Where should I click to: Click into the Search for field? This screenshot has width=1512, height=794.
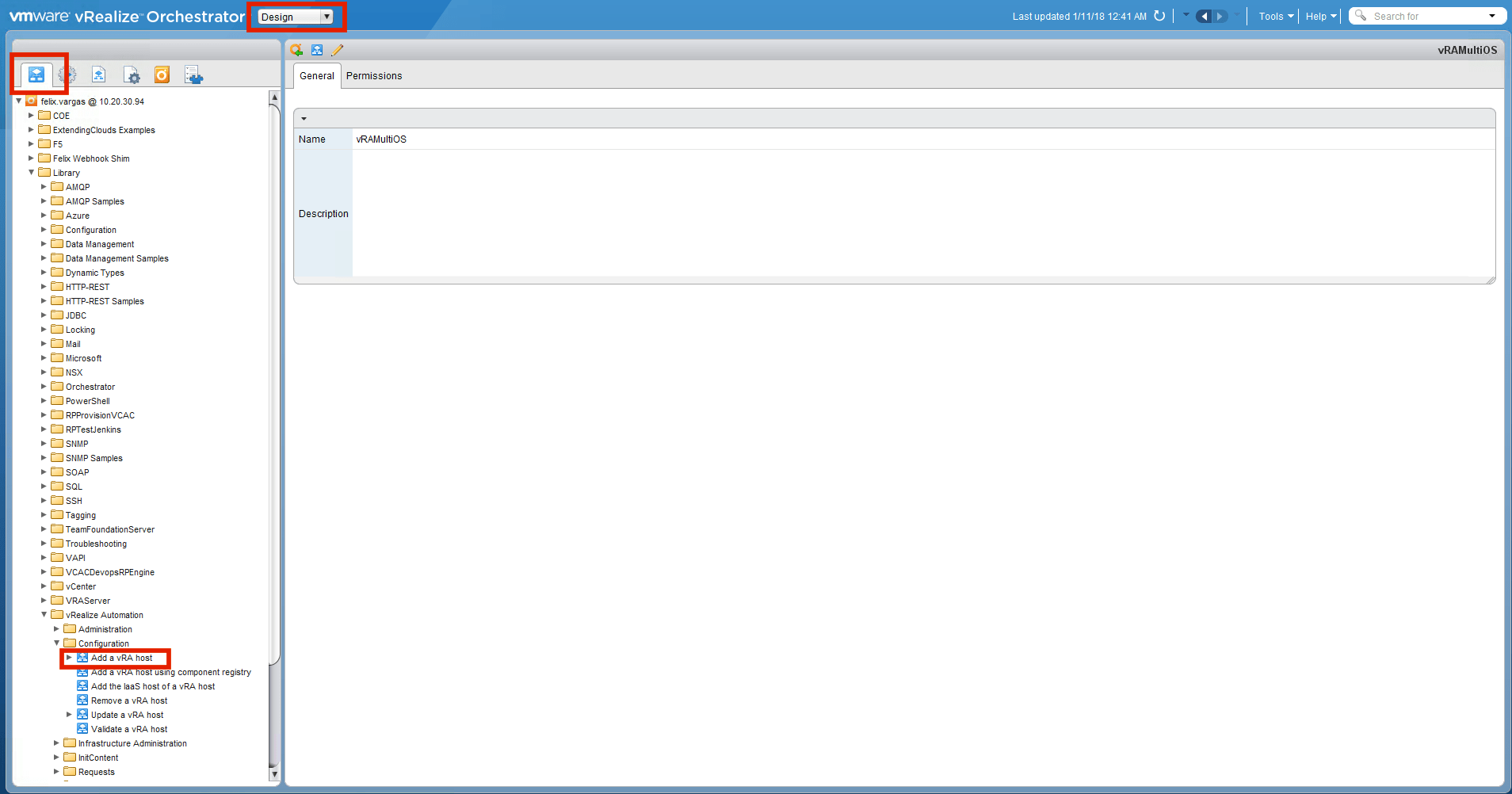1426,16
